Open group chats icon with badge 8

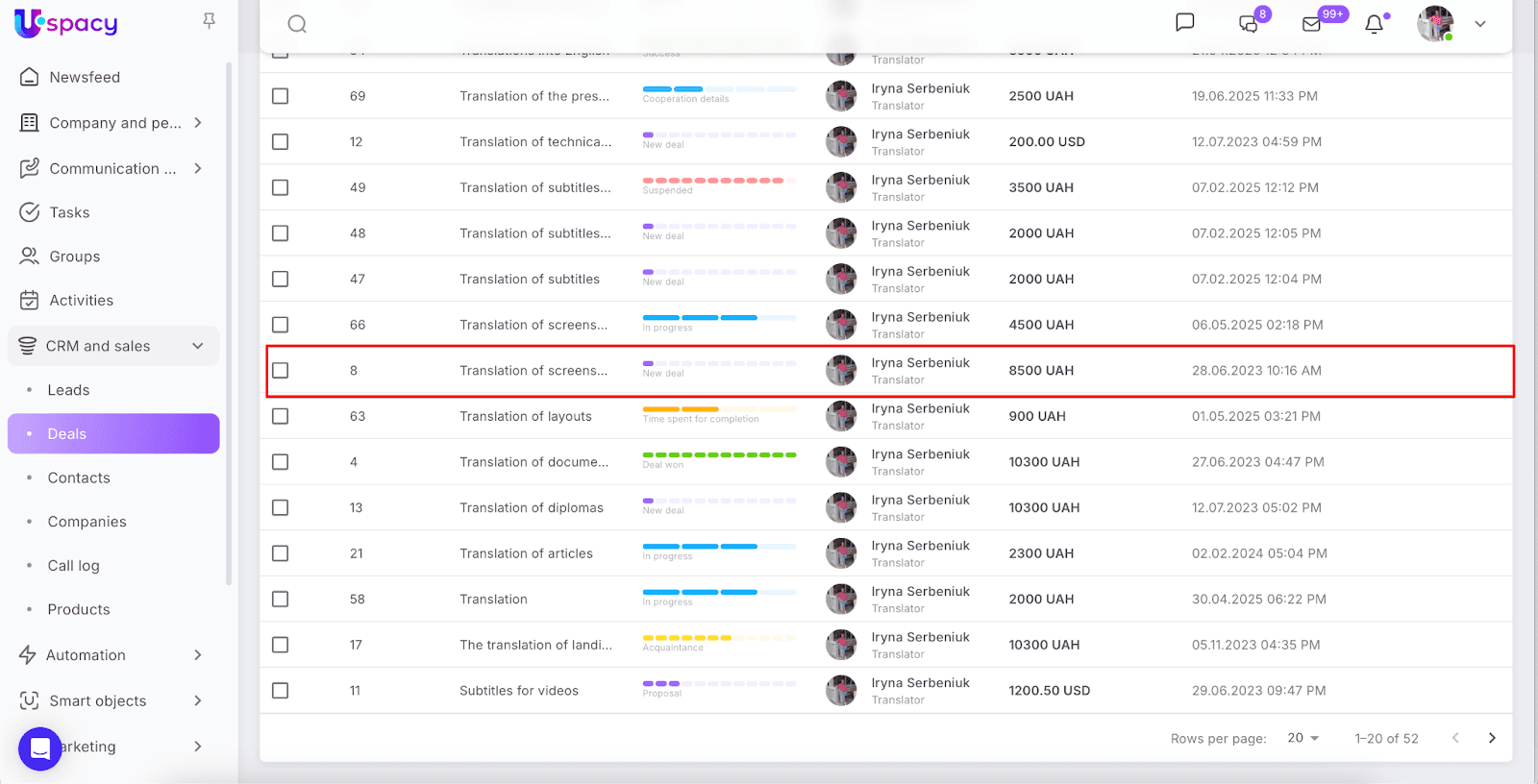coord(1249,24)
